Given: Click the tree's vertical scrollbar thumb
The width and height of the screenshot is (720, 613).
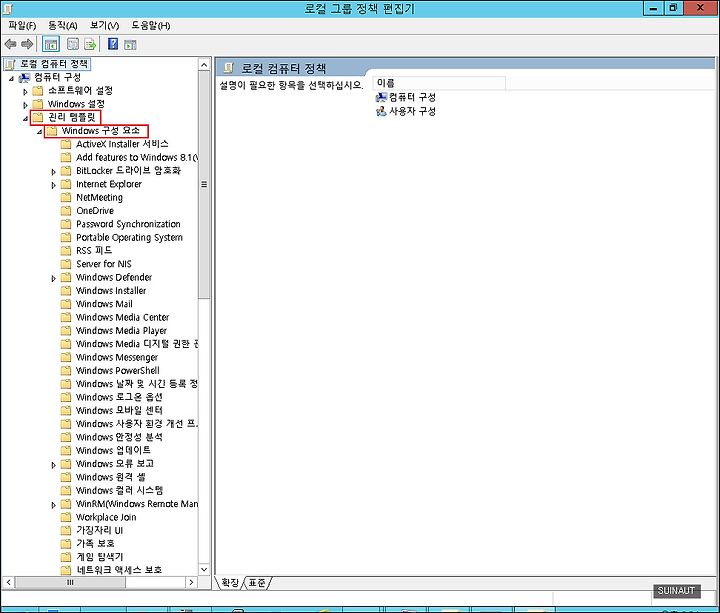Looking at the screenshot, I should tap(204, 185).
